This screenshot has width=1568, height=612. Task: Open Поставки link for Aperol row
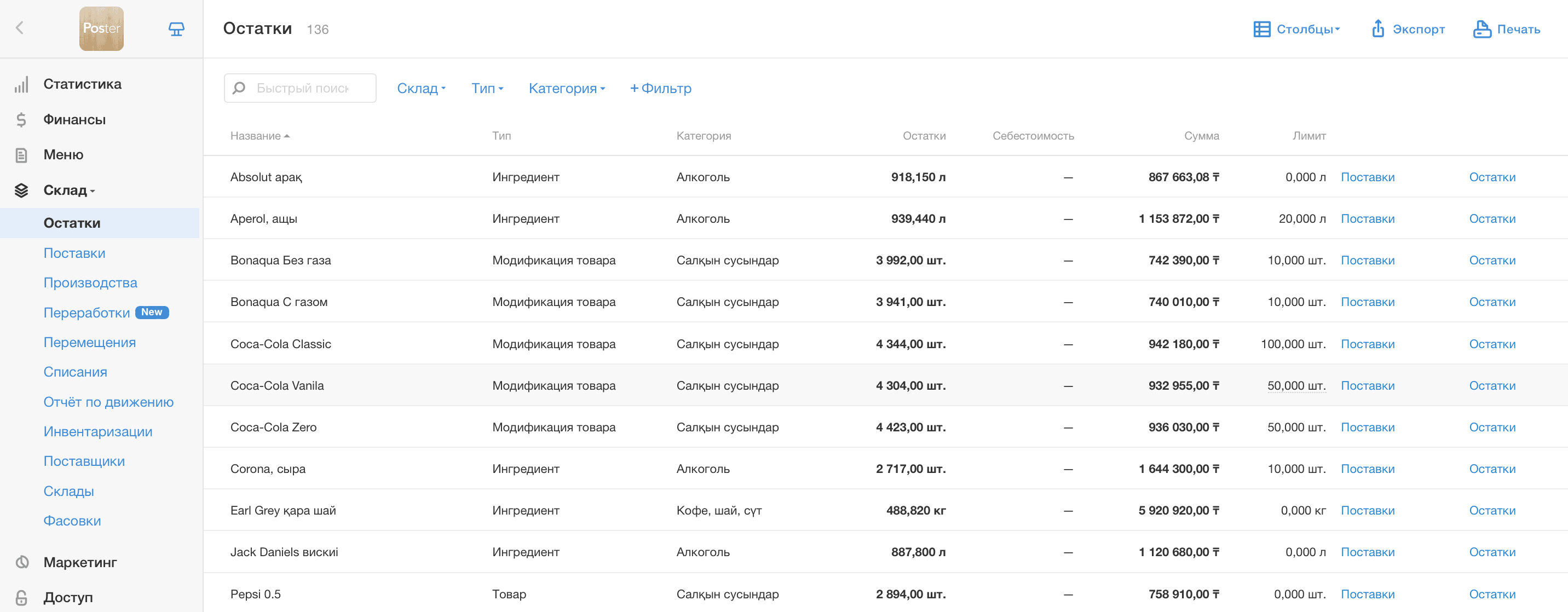(1367, 218)
